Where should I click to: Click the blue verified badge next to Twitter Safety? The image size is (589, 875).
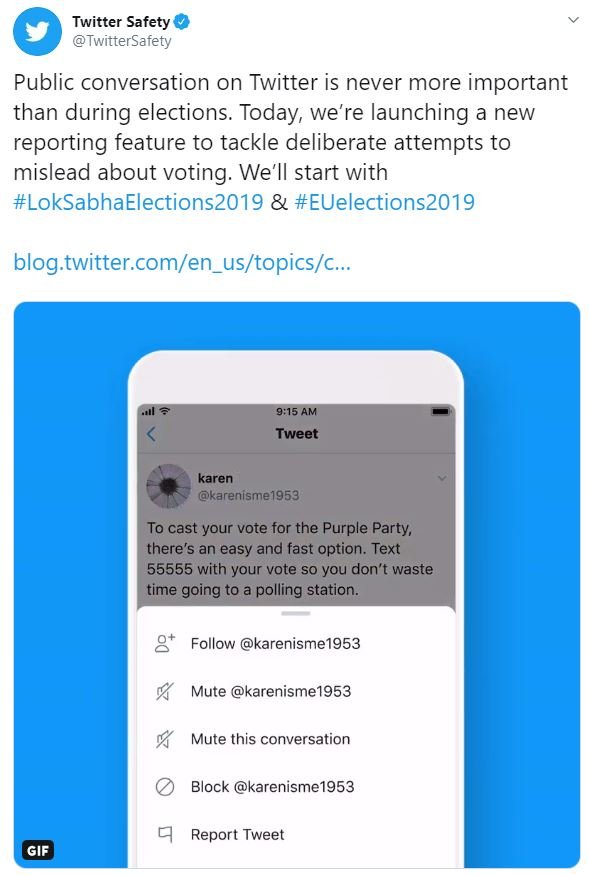[183, 21]
